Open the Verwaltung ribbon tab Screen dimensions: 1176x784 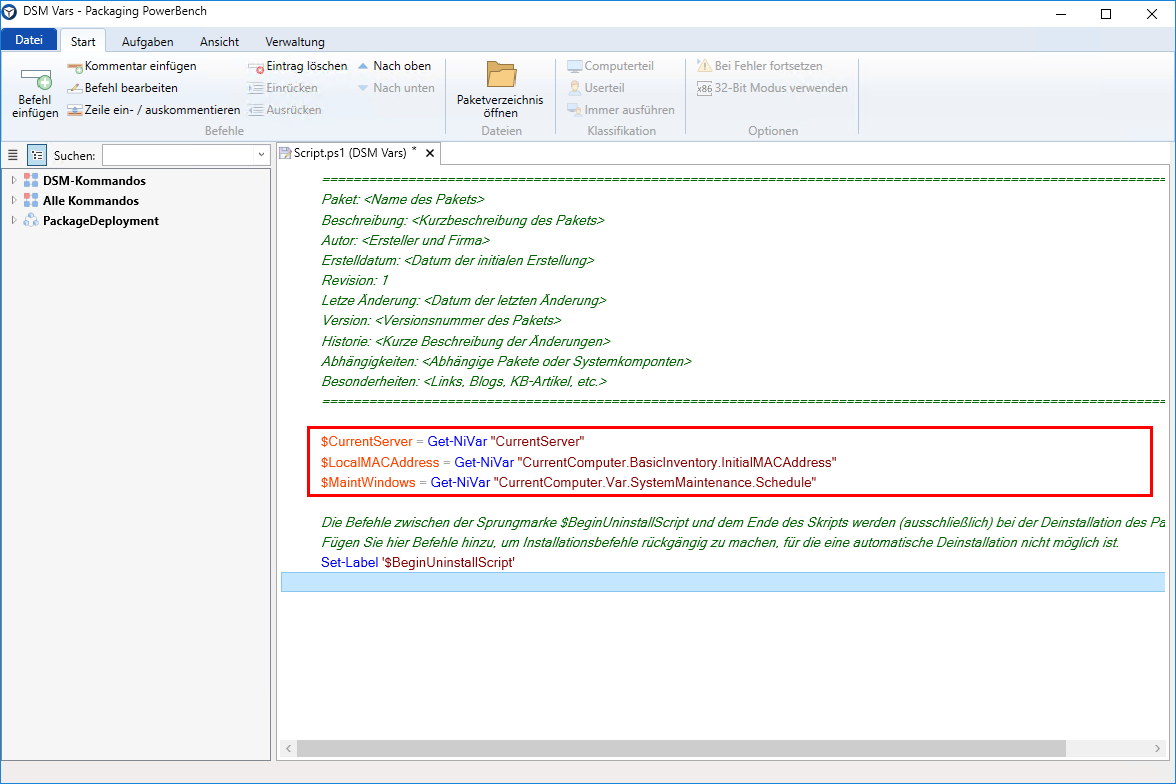(294, 42)
